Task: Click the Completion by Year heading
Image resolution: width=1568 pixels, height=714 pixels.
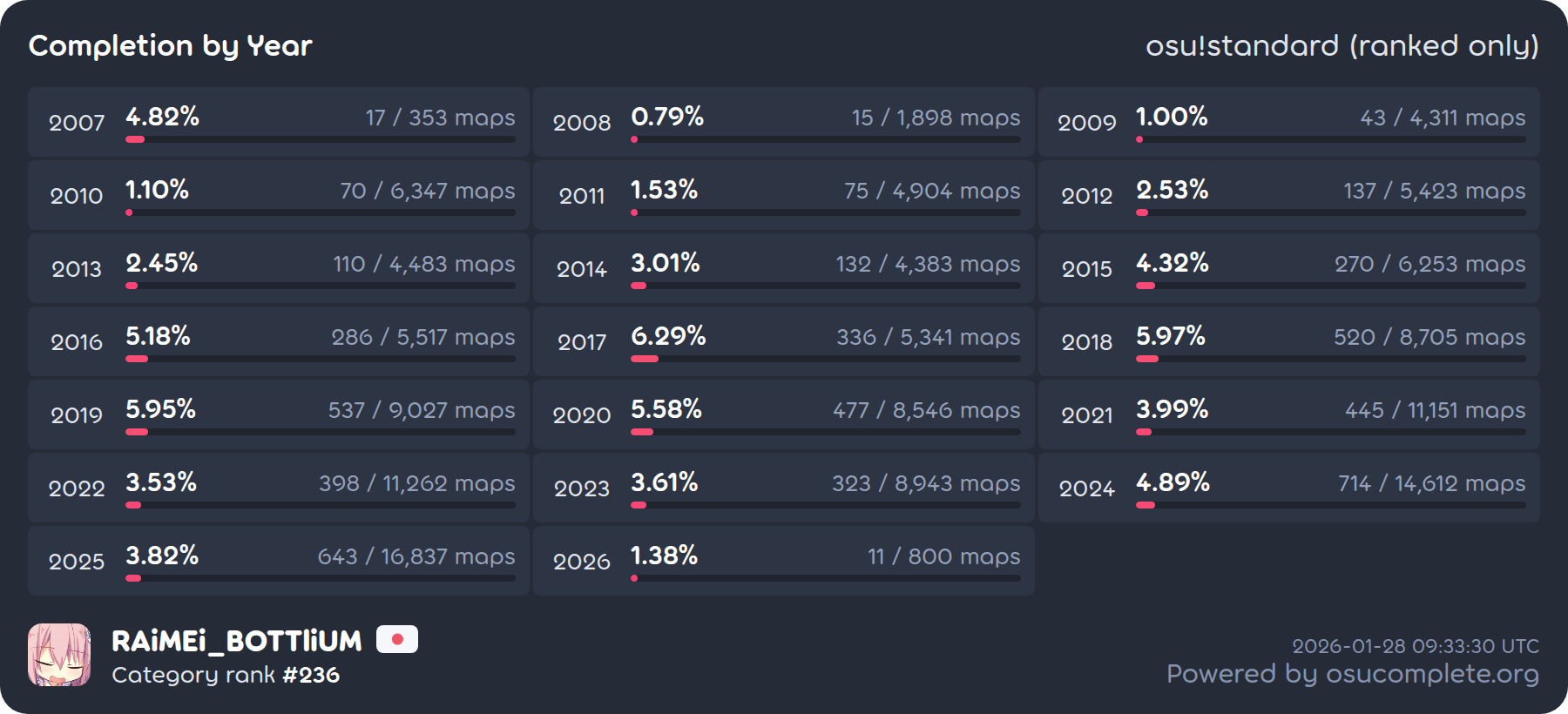Action: [171, 46]
